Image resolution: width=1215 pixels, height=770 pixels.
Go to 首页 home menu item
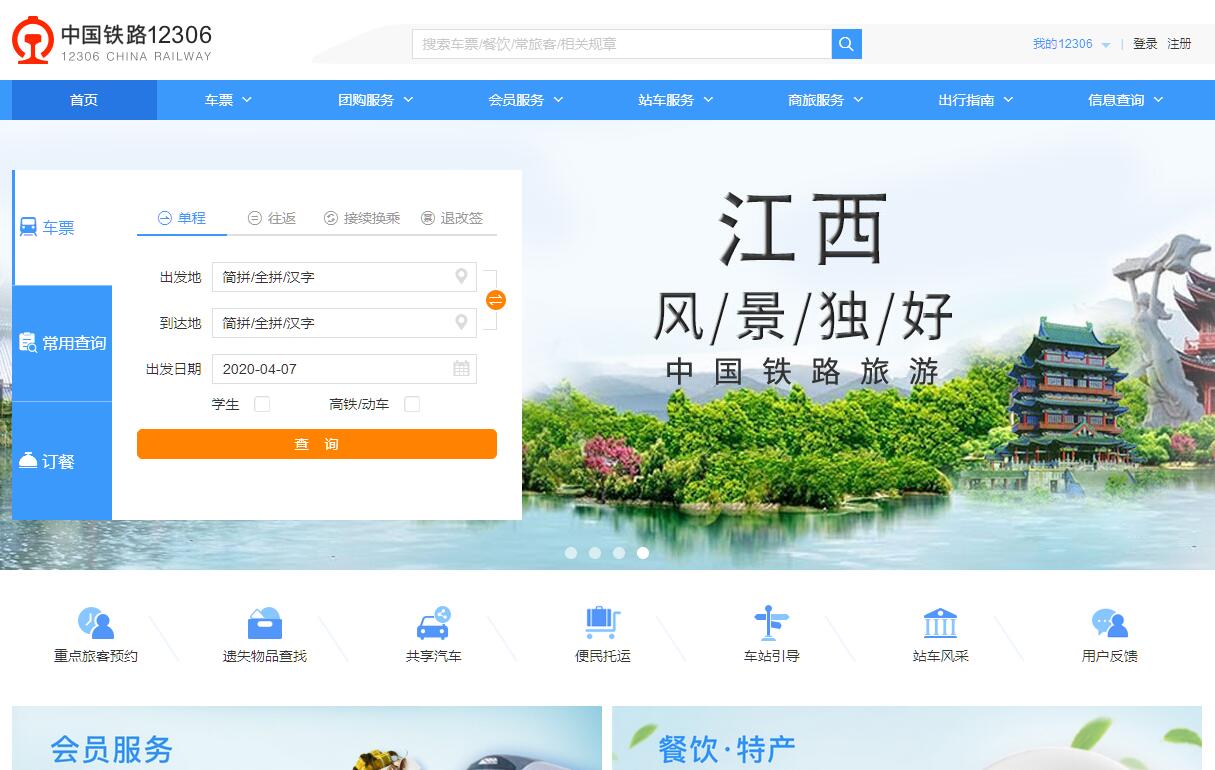(84, 100)
